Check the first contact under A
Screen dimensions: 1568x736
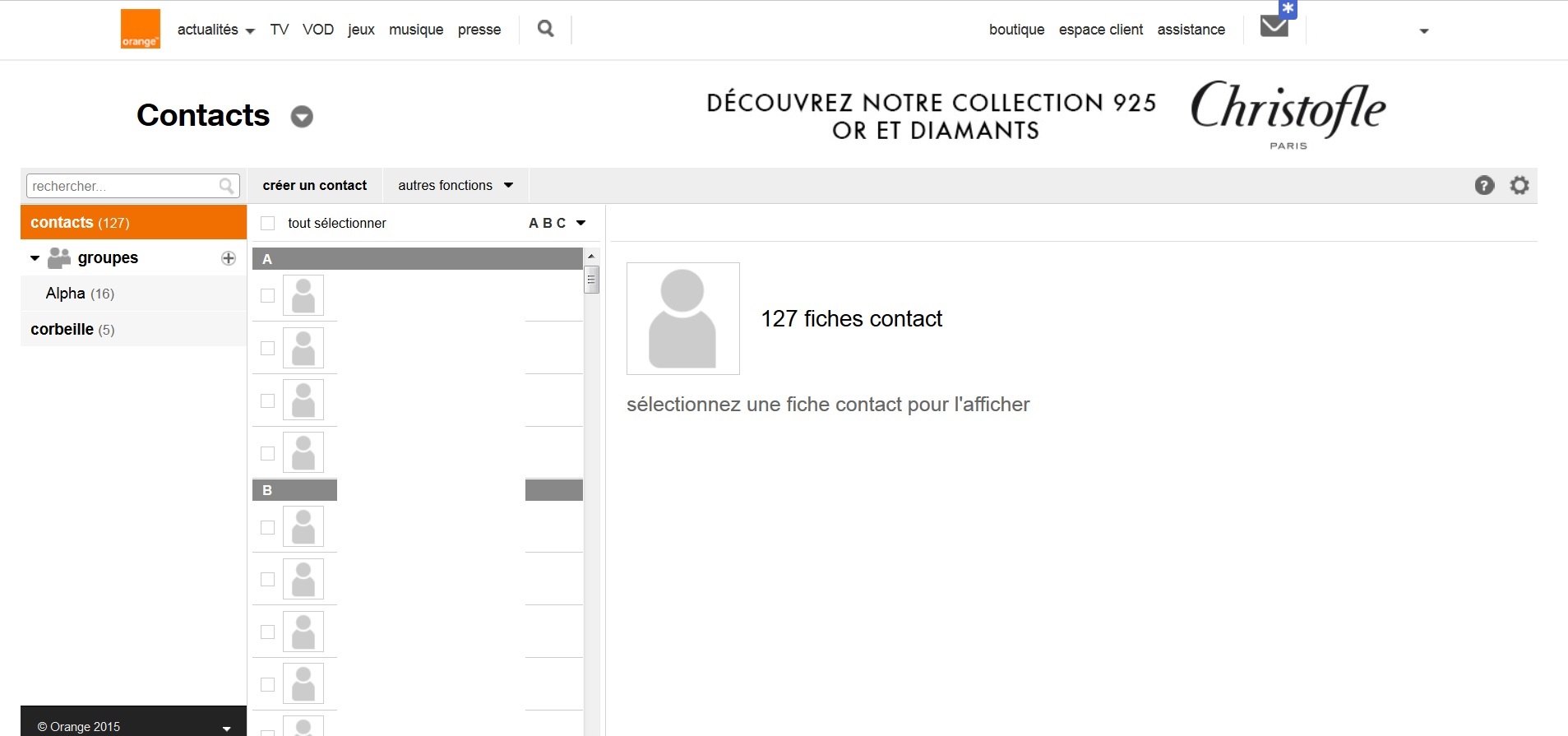click(267, 295)
